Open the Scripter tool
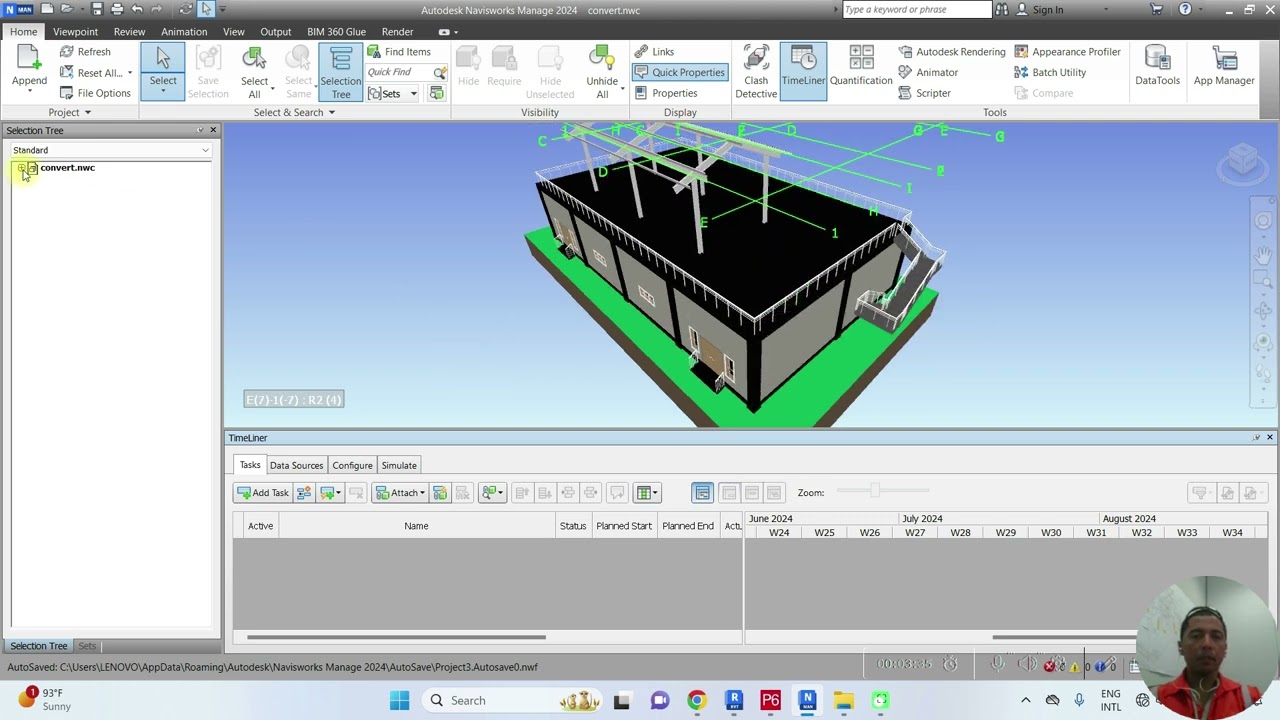This screenshot has height=720, width=1280. click(x=924, y=93)
